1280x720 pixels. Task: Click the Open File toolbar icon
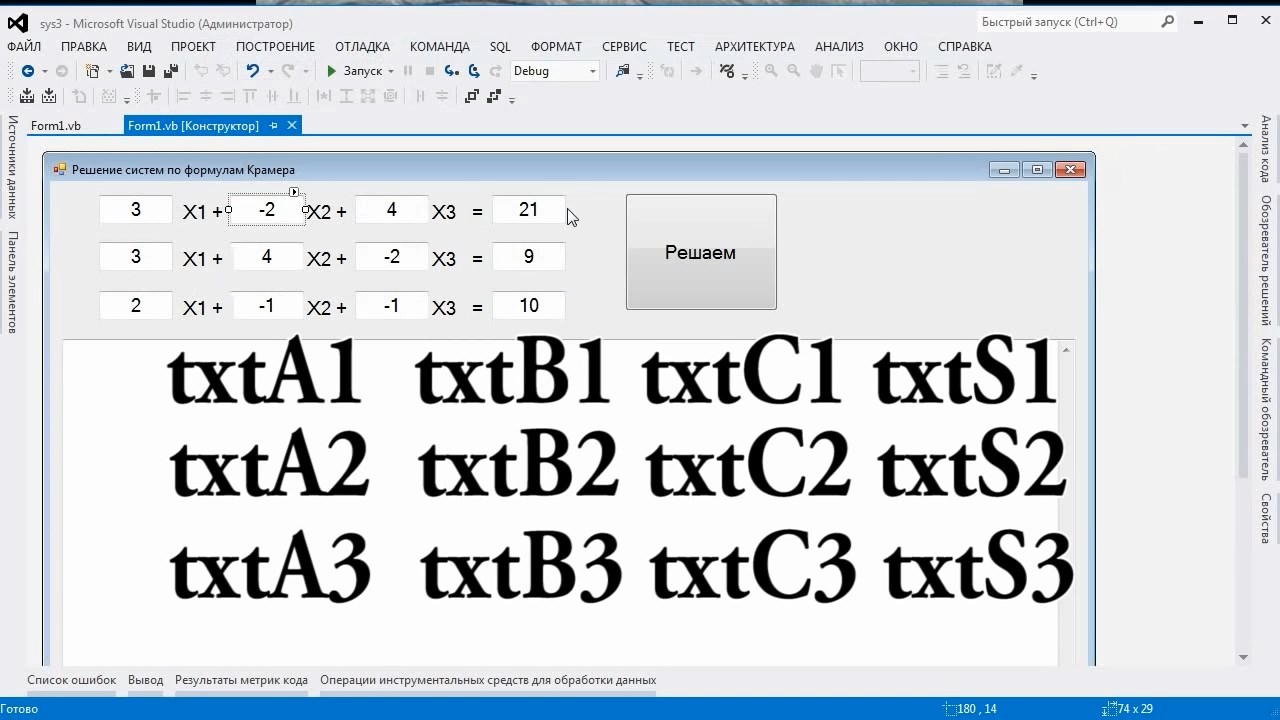pos(127,71)
